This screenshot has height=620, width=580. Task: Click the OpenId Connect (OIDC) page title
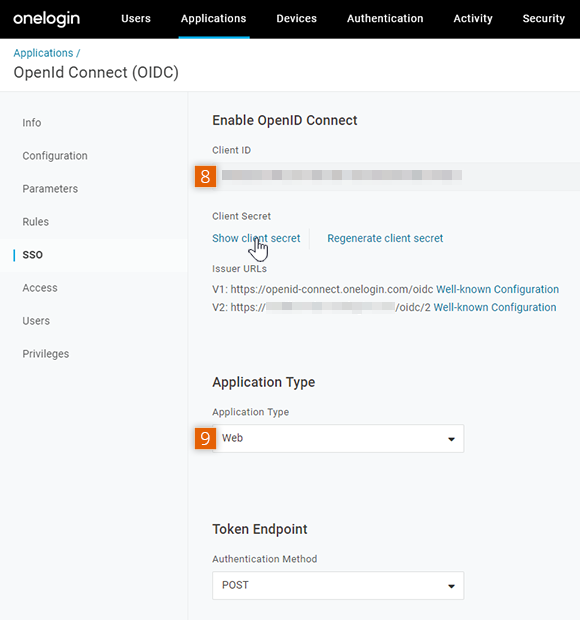click(x=96, y=73)
